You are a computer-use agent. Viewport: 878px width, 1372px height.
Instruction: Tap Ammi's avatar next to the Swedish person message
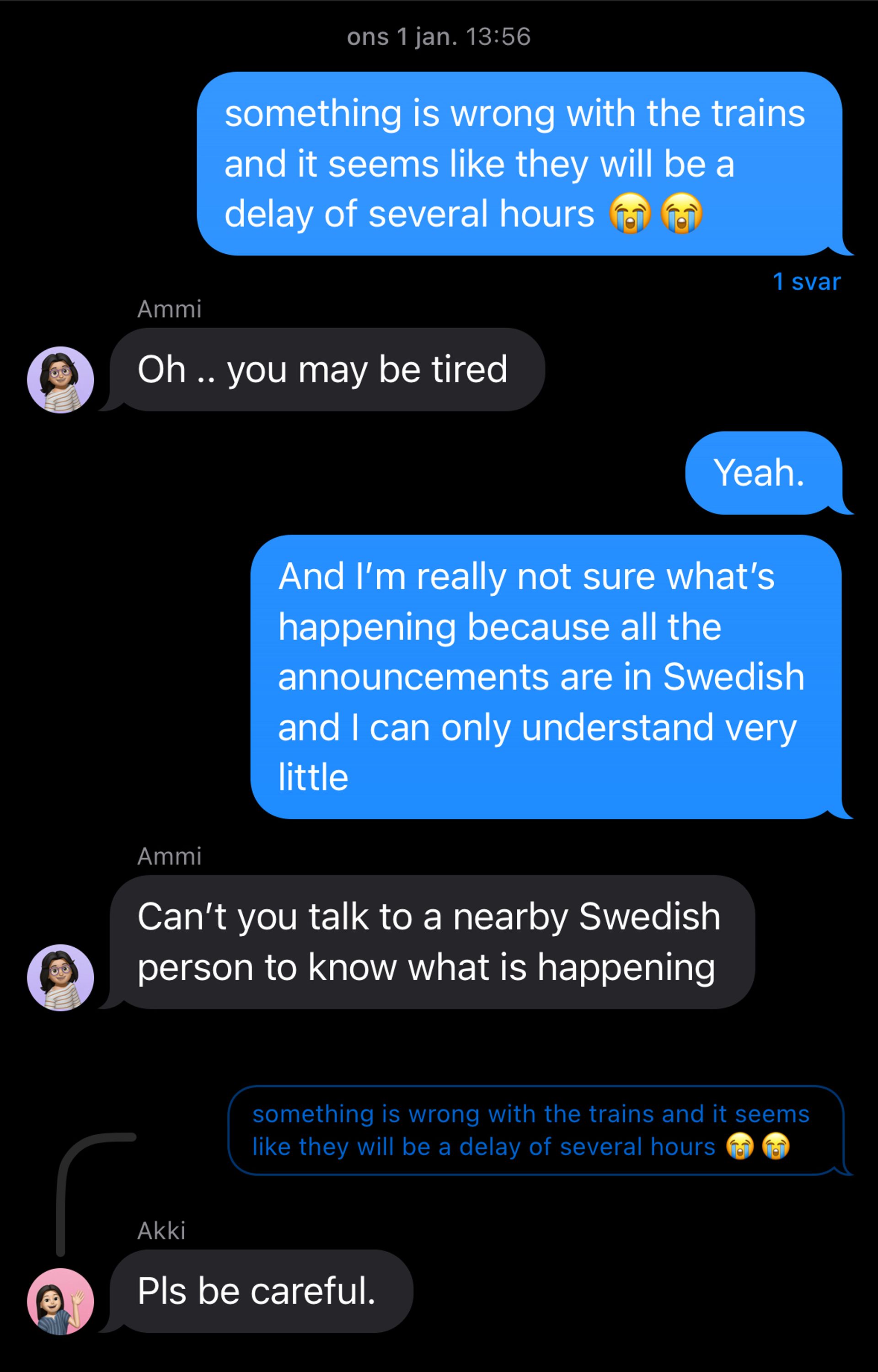coord(60,977)
